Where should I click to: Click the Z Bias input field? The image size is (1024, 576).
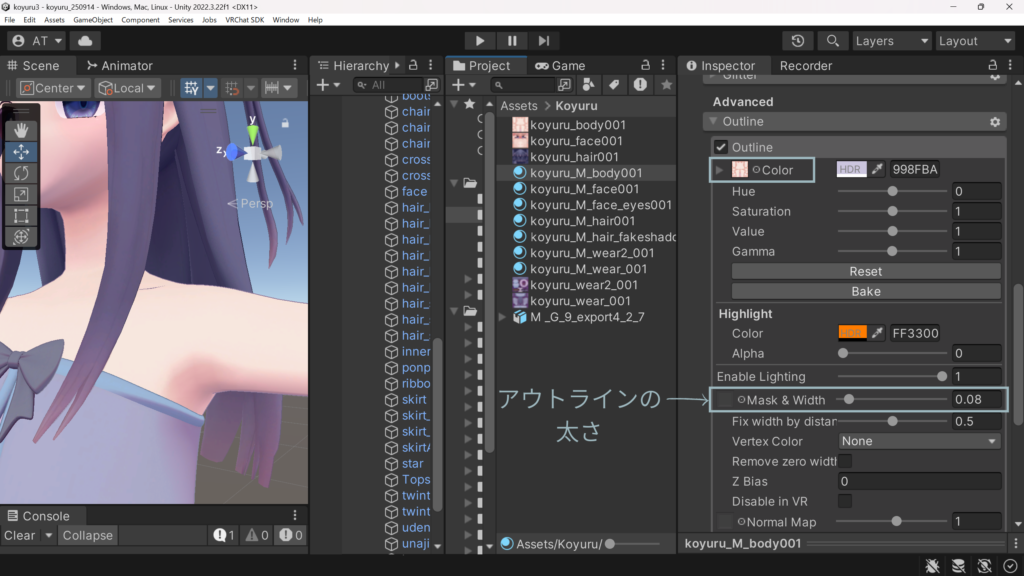coord(919,481)
